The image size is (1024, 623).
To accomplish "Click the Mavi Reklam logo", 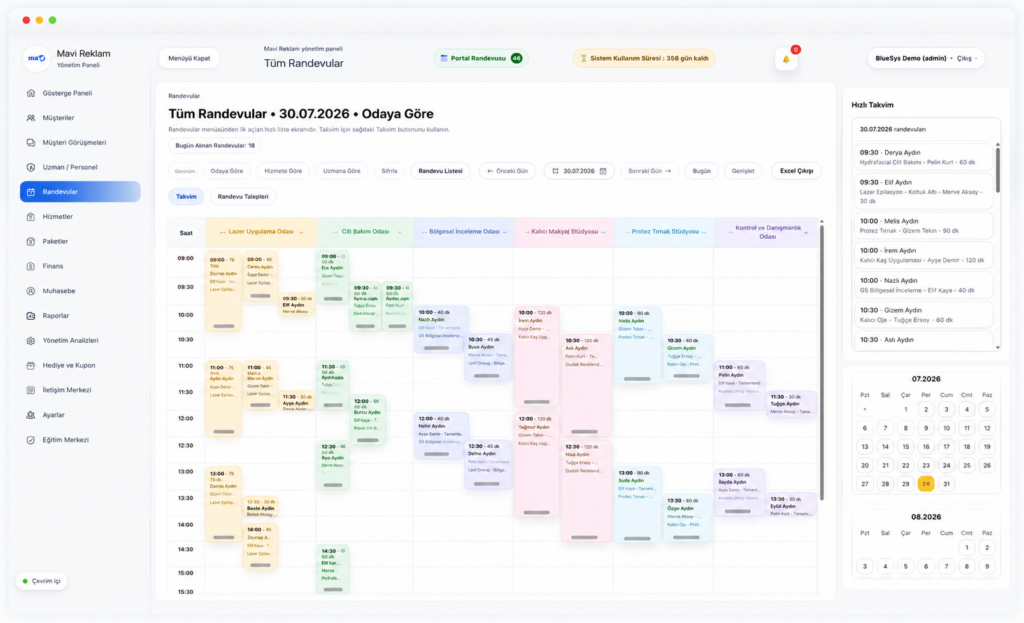I will click(x=36, y=58).
